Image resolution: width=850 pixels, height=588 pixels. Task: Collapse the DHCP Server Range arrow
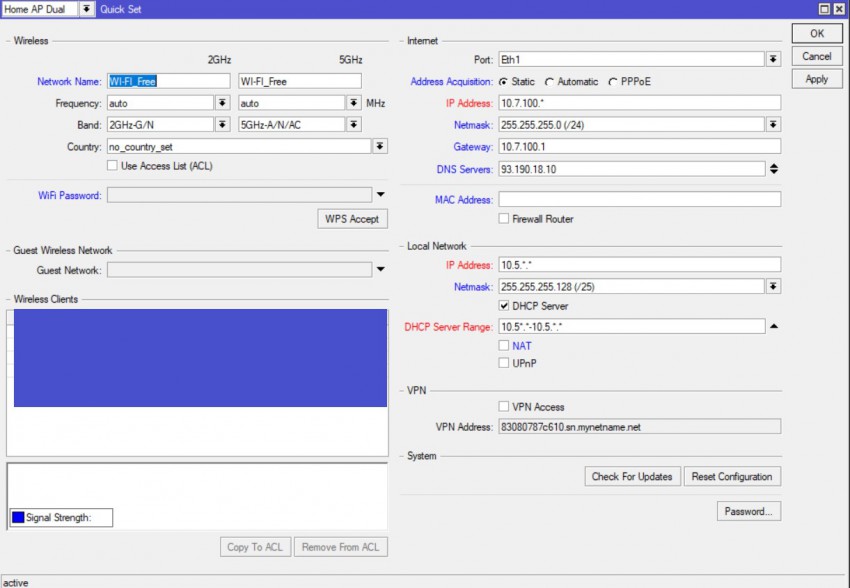click(x=773, y=327)
